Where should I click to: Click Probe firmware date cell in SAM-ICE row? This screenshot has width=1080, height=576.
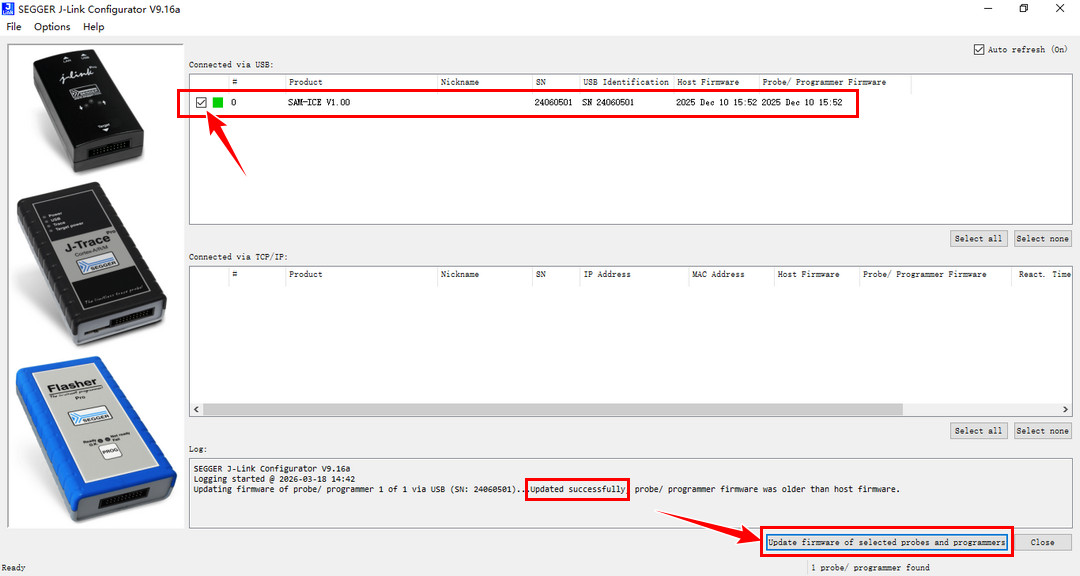(x=802, y=103)
